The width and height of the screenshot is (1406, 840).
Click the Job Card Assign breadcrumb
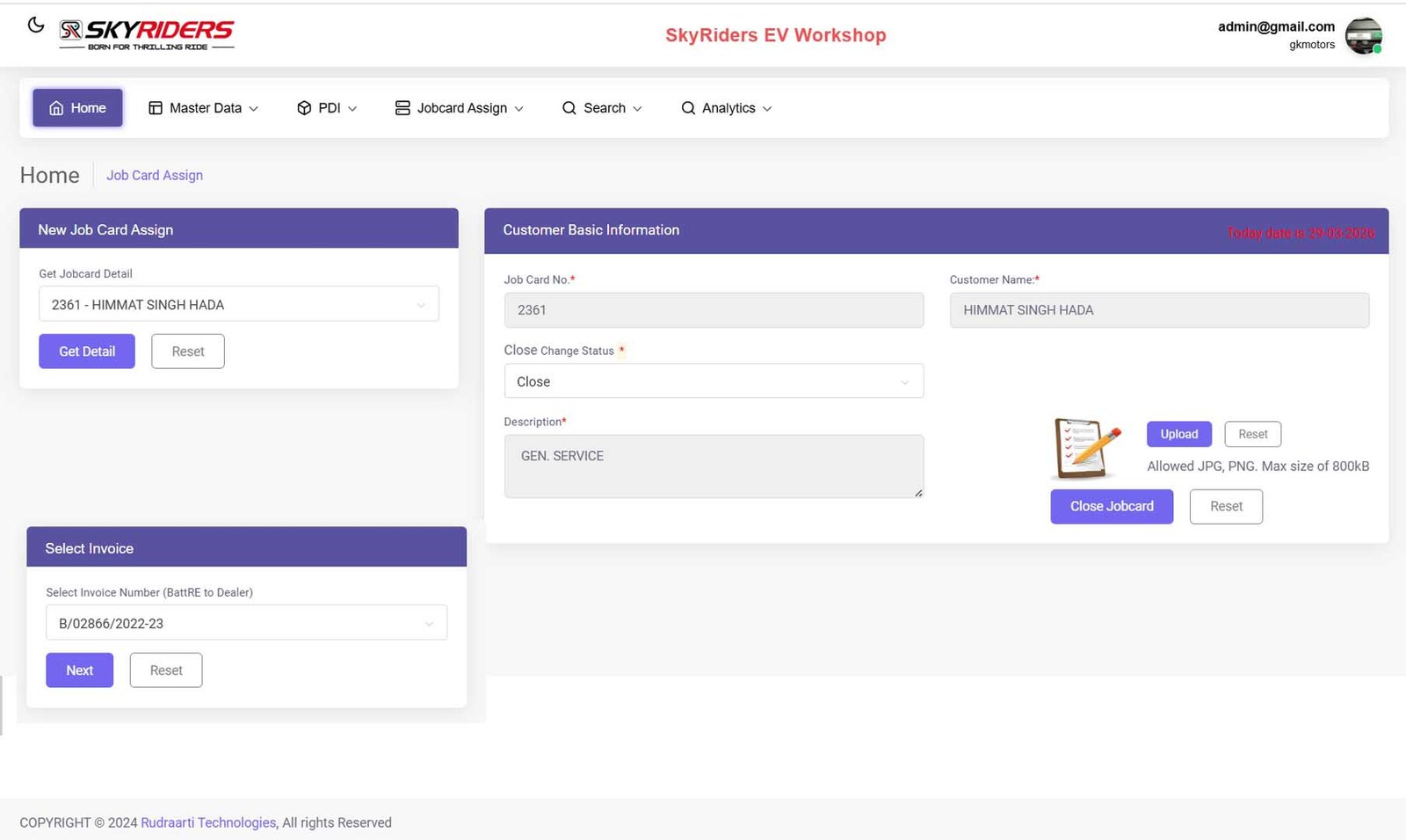coord(155,175)
